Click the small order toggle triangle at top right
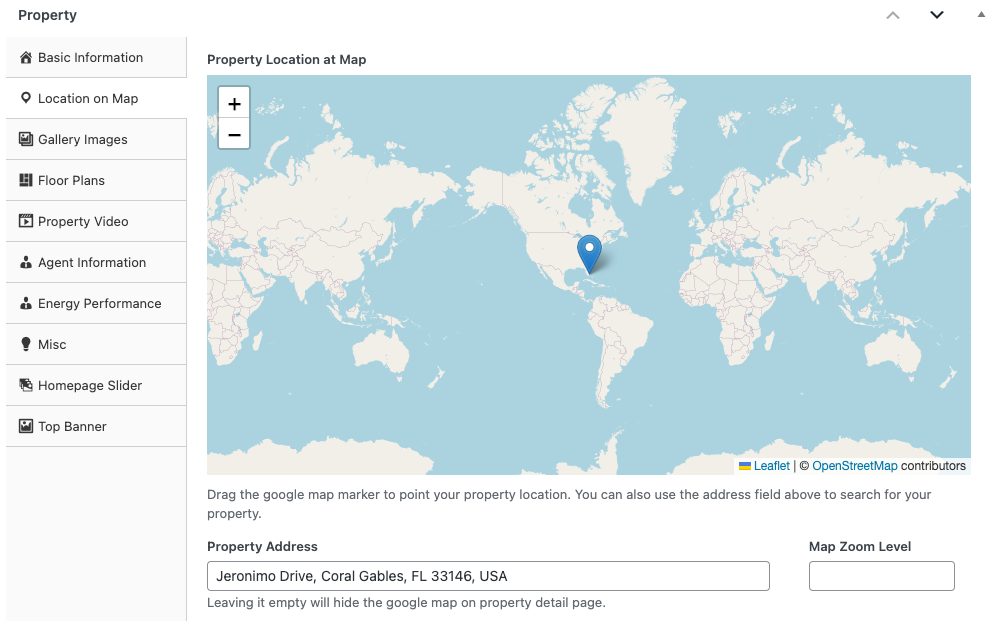Image resolution: width=1000 pixels, height=621 pixels. (979, 15)
